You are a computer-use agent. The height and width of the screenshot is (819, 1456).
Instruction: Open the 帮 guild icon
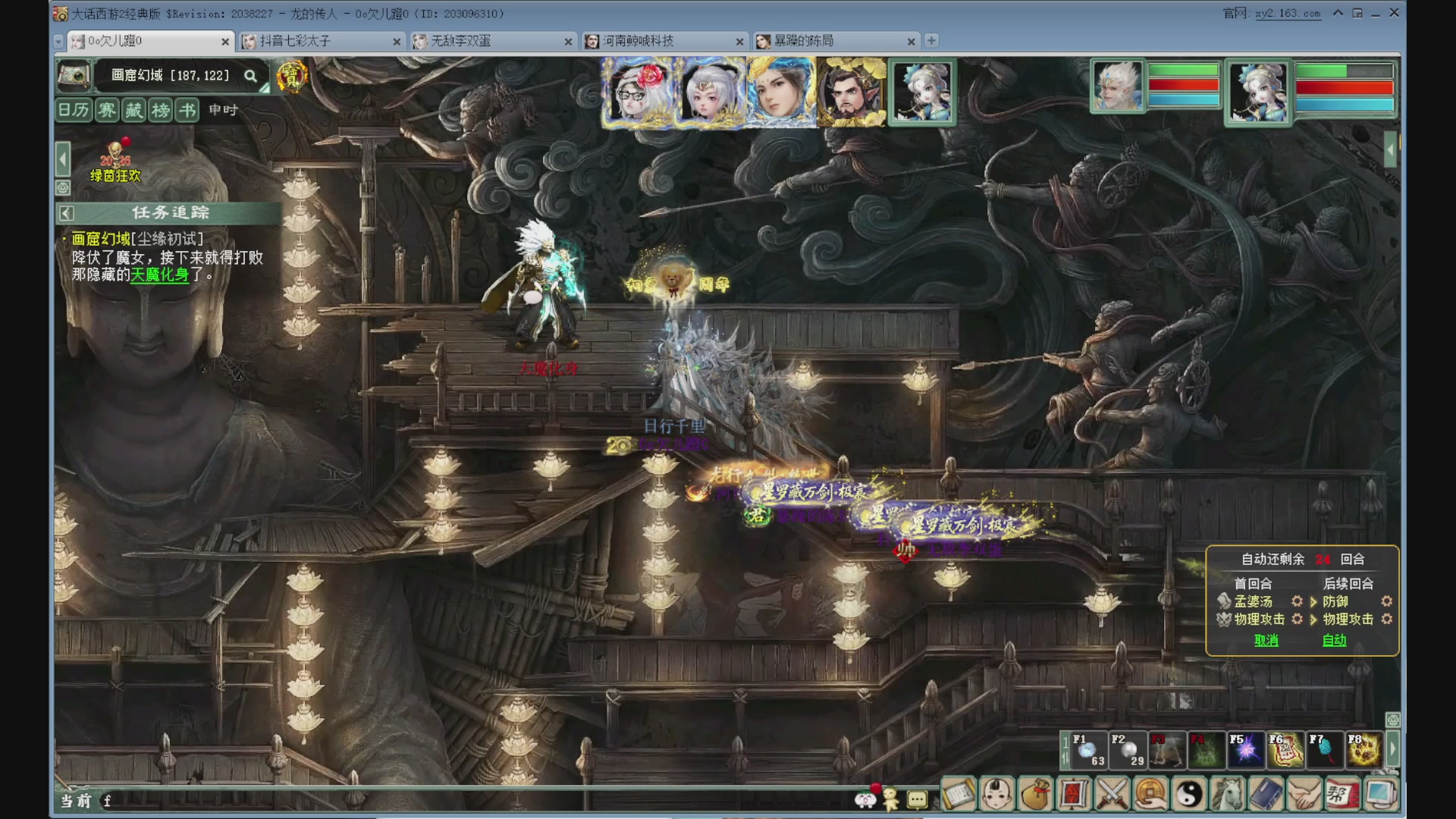tap(1341, 794)
